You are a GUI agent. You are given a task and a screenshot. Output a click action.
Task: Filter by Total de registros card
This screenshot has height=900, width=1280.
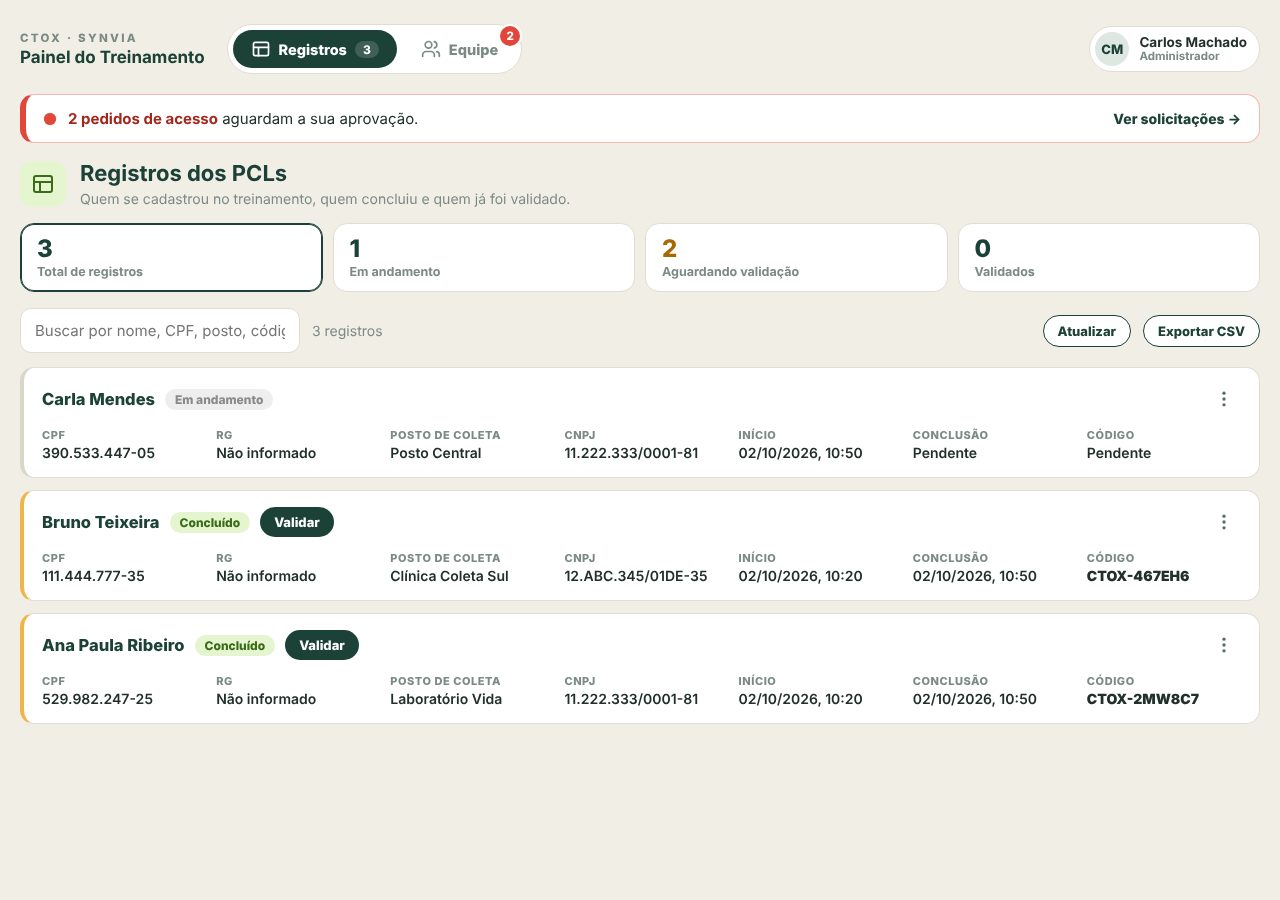click(171, 257)
